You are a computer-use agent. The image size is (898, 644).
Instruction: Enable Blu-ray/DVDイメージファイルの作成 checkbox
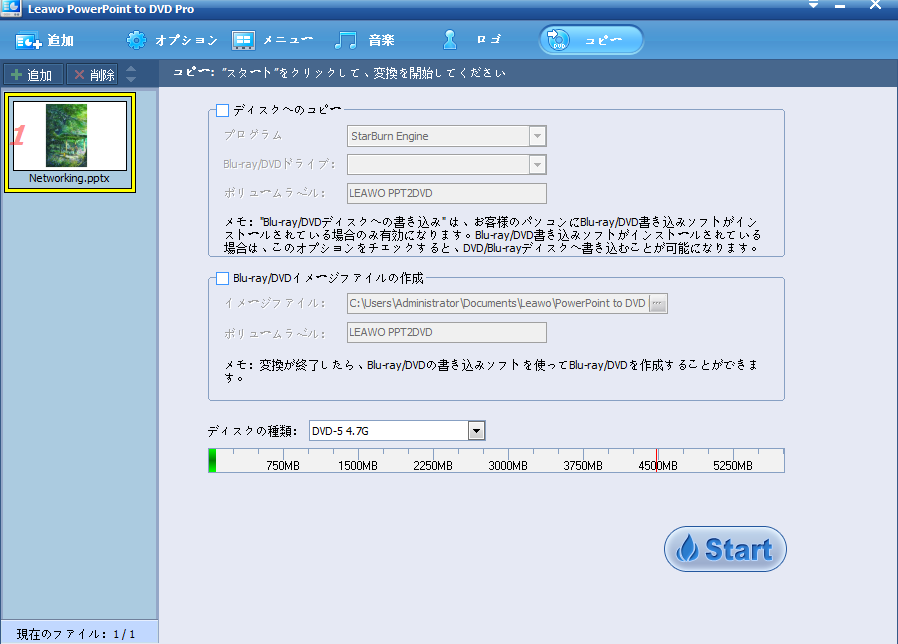pyautogui.click(x=223, y=278)
